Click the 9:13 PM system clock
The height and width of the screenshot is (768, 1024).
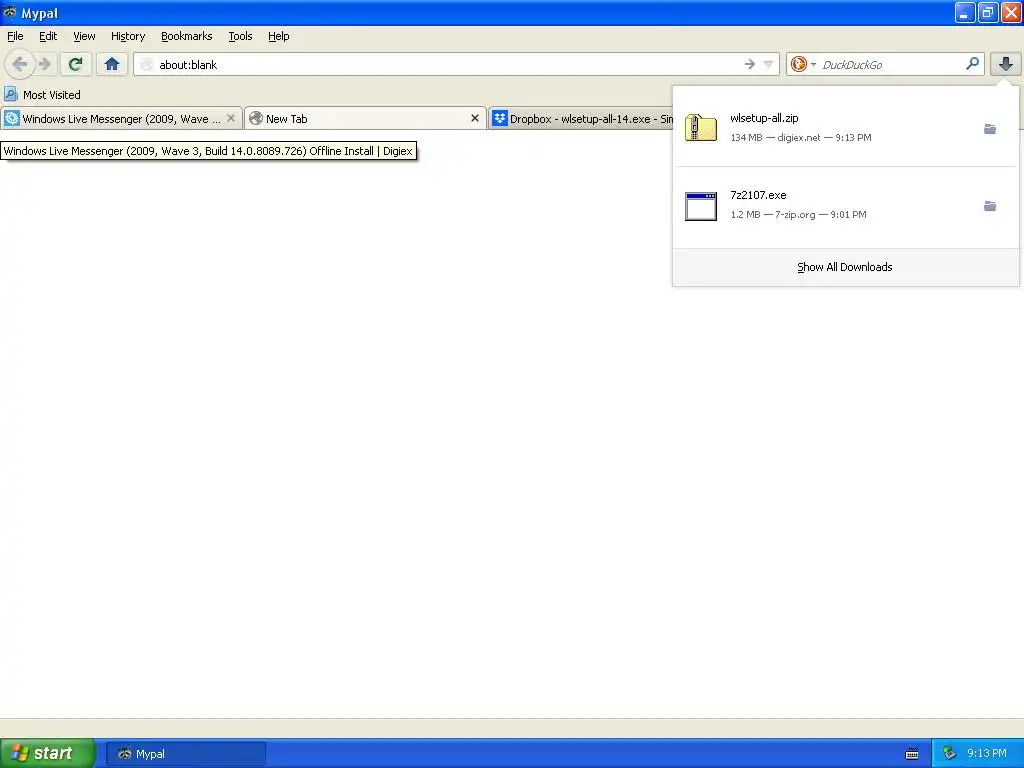tap(987, 754)
